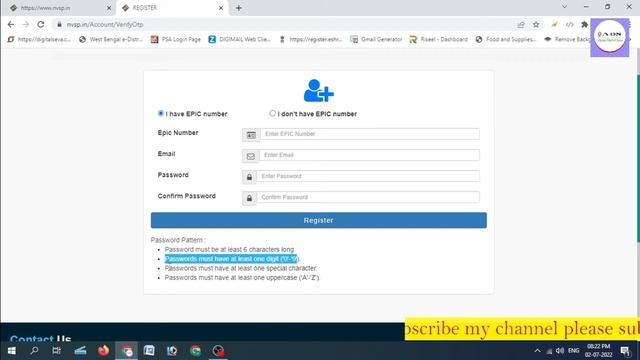This screenshot has width=640, height=360.
Task: Show hidden system tray icons
Action: point(537,351)
